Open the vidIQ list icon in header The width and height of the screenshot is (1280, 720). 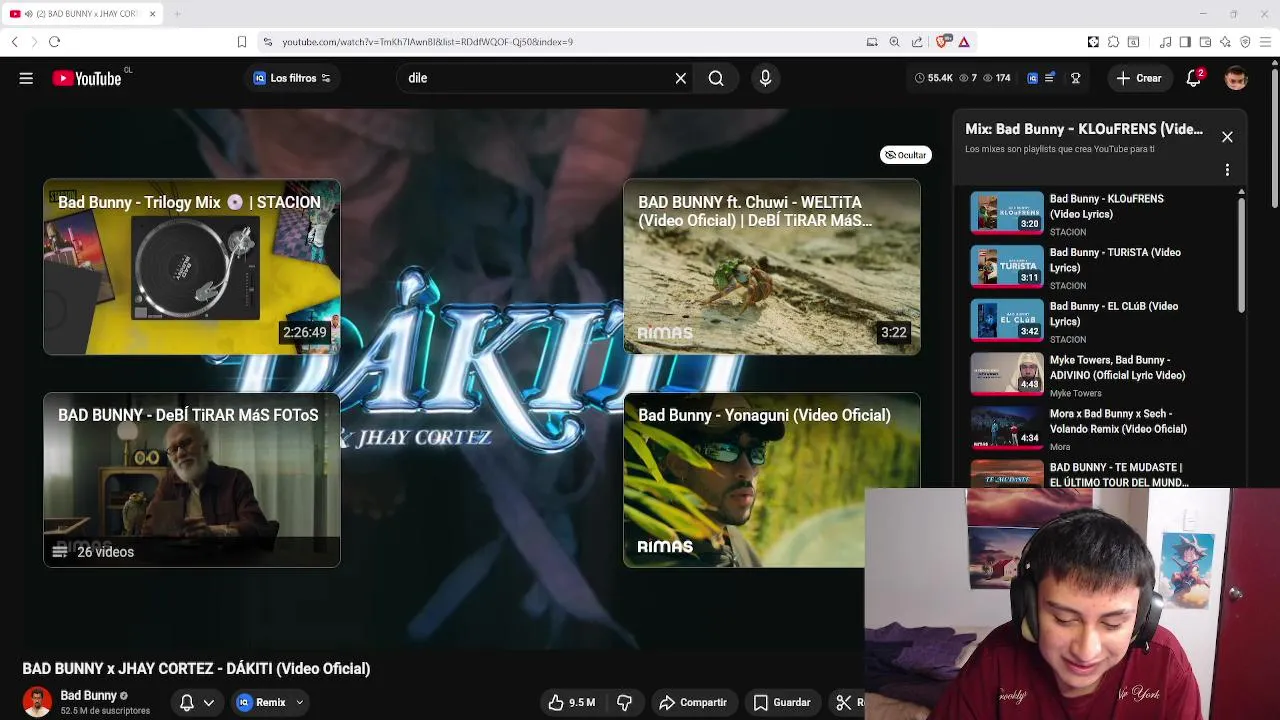[1049, 78]
